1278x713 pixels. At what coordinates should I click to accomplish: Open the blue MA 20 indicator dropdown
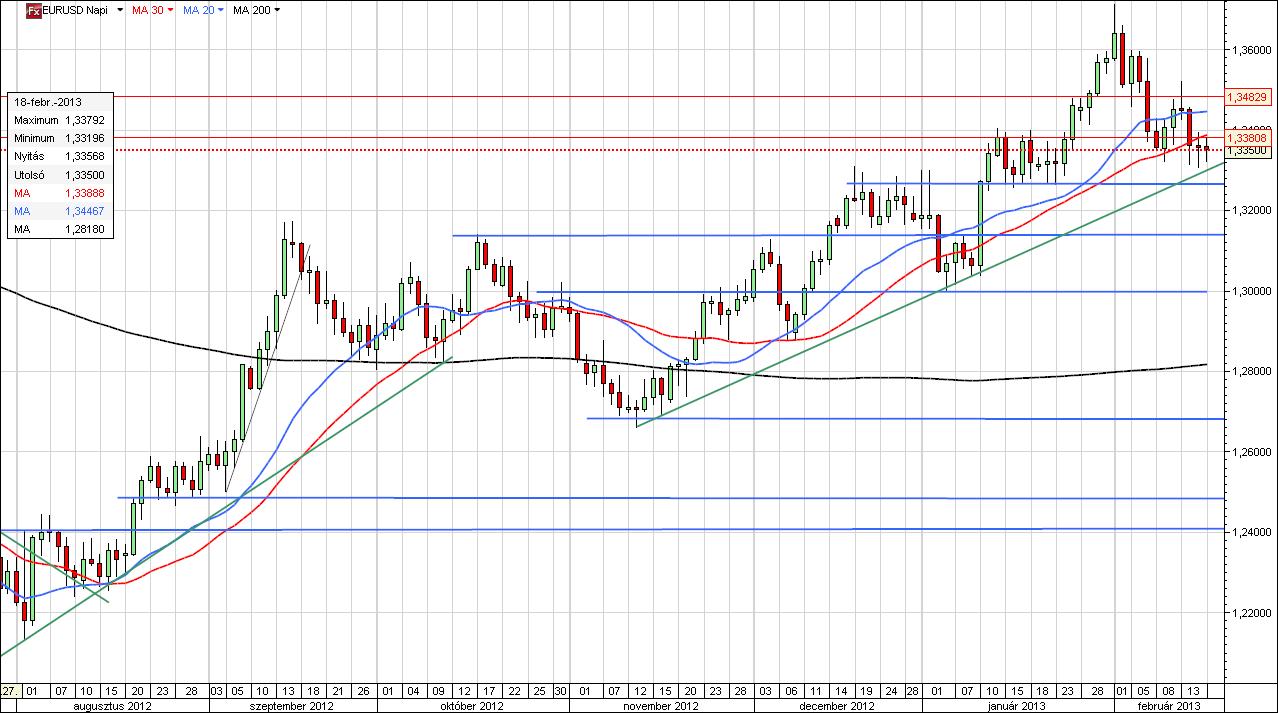click(x=220, y=10)
